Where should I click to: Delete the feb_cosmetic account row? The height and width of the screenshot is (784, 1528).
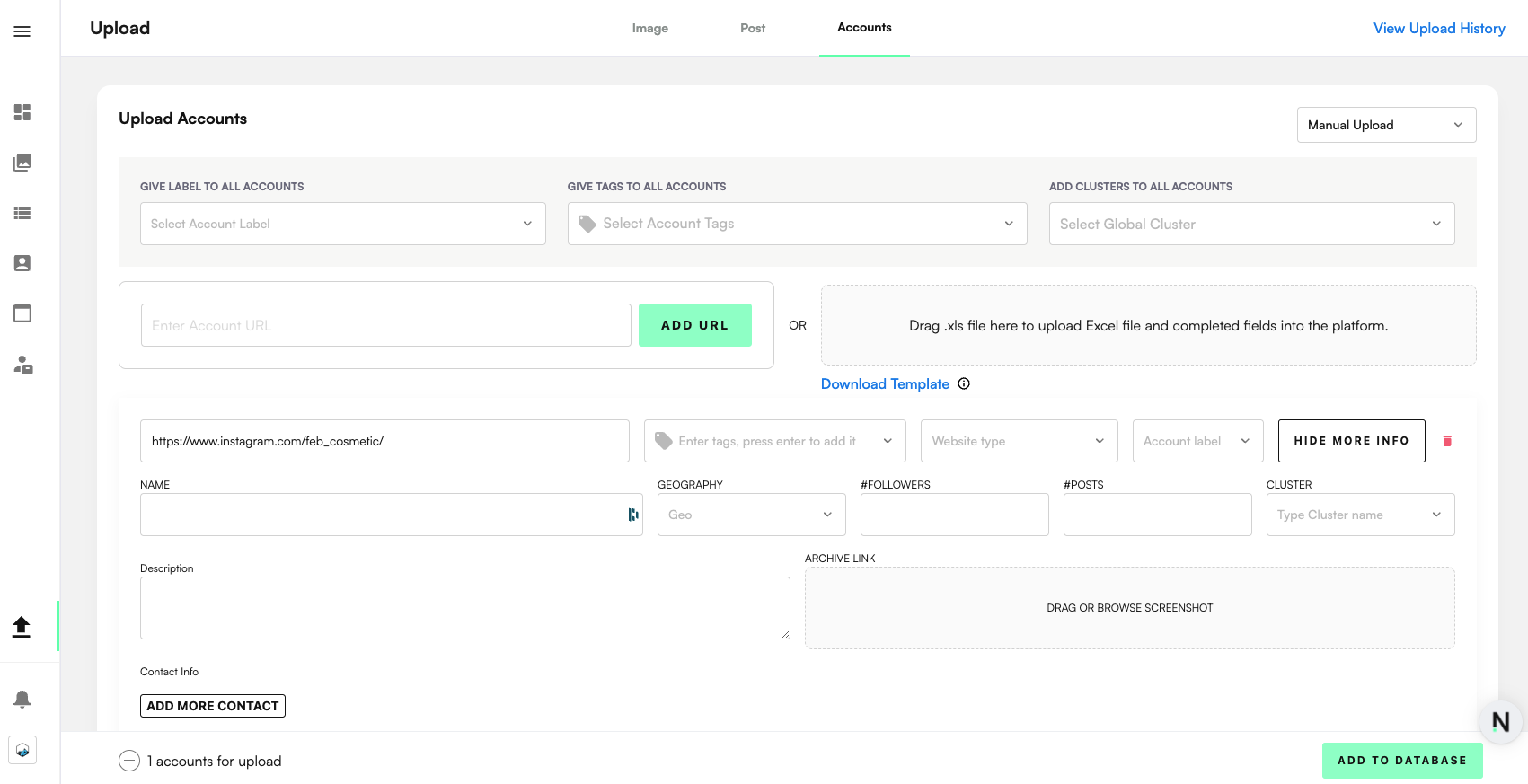click(1447, 441)
